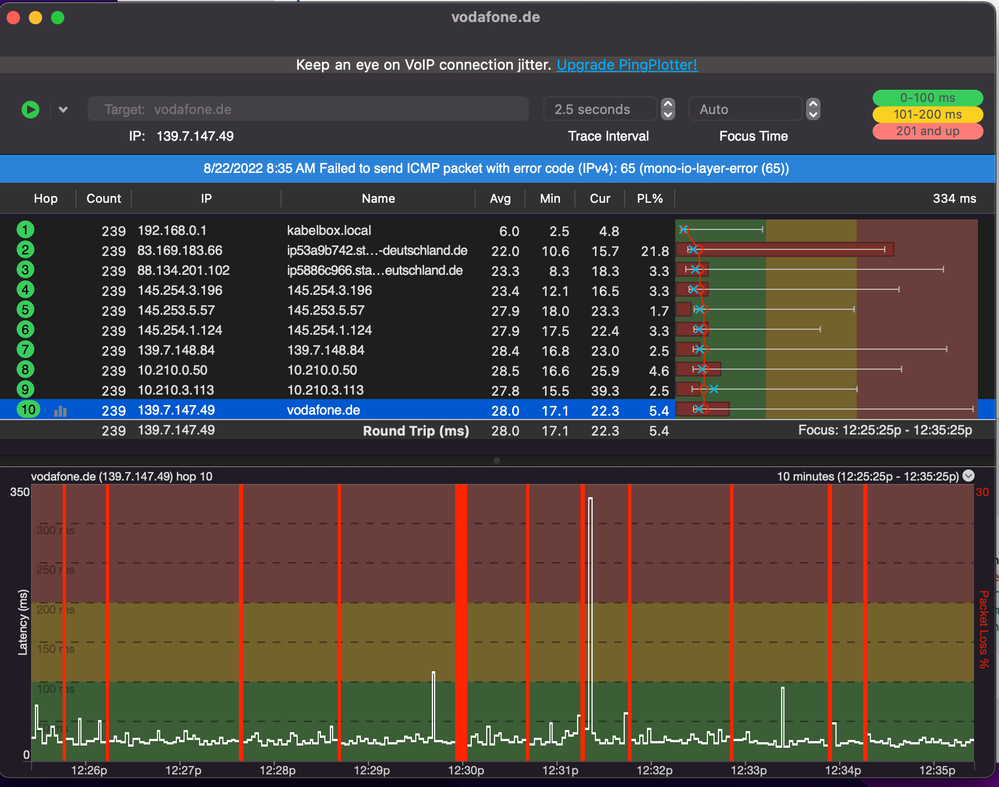Select hop 8 green circle icon
Viewport: 999px width, 787px height.
pos(25,370)
